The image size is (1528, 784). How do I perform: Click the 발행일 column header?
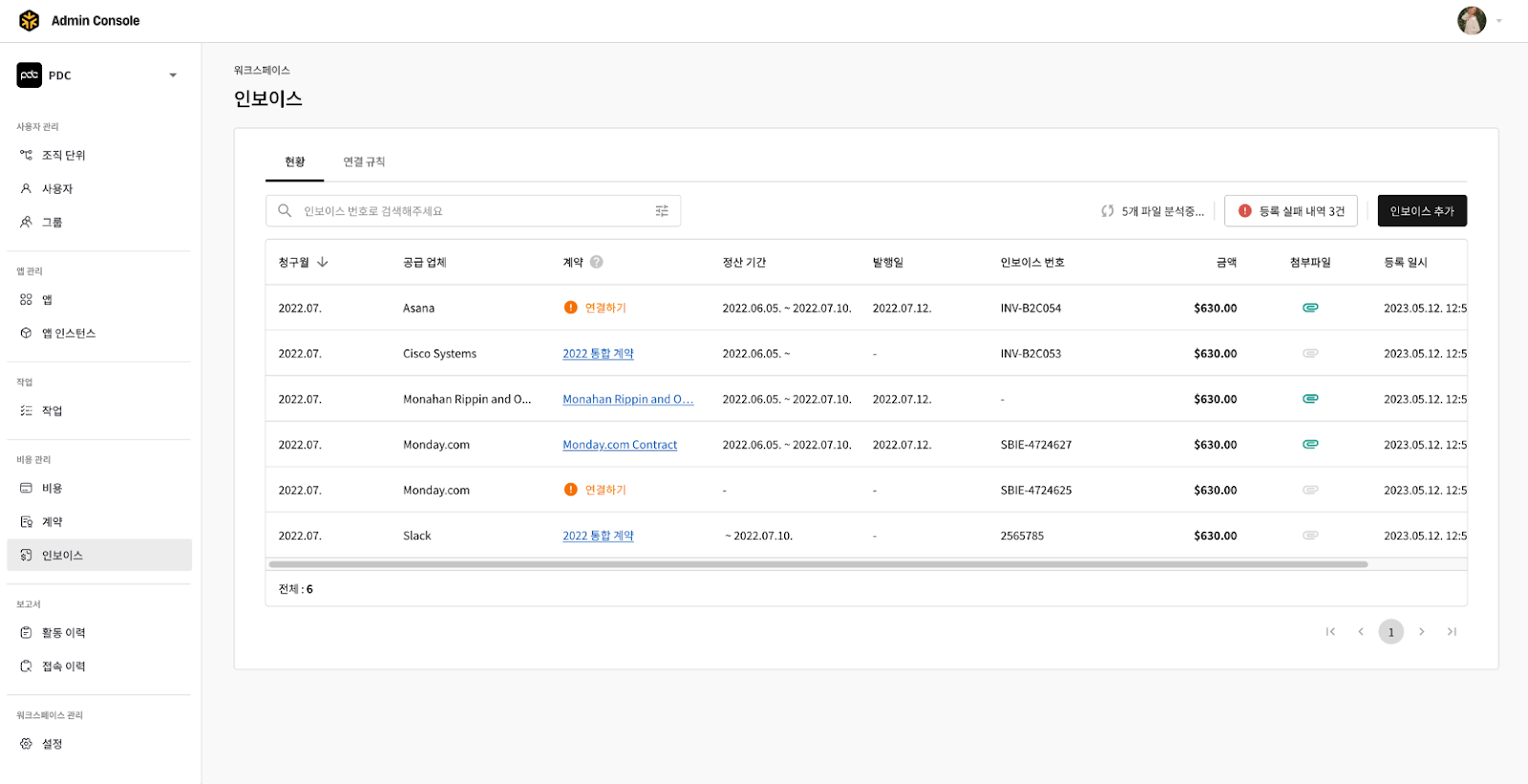click(x=887, y=262)
